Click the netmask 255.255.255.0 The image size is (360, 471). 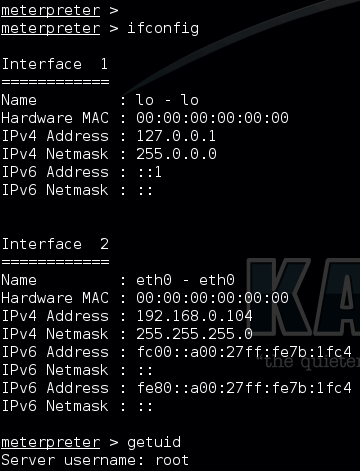(194, 334)
